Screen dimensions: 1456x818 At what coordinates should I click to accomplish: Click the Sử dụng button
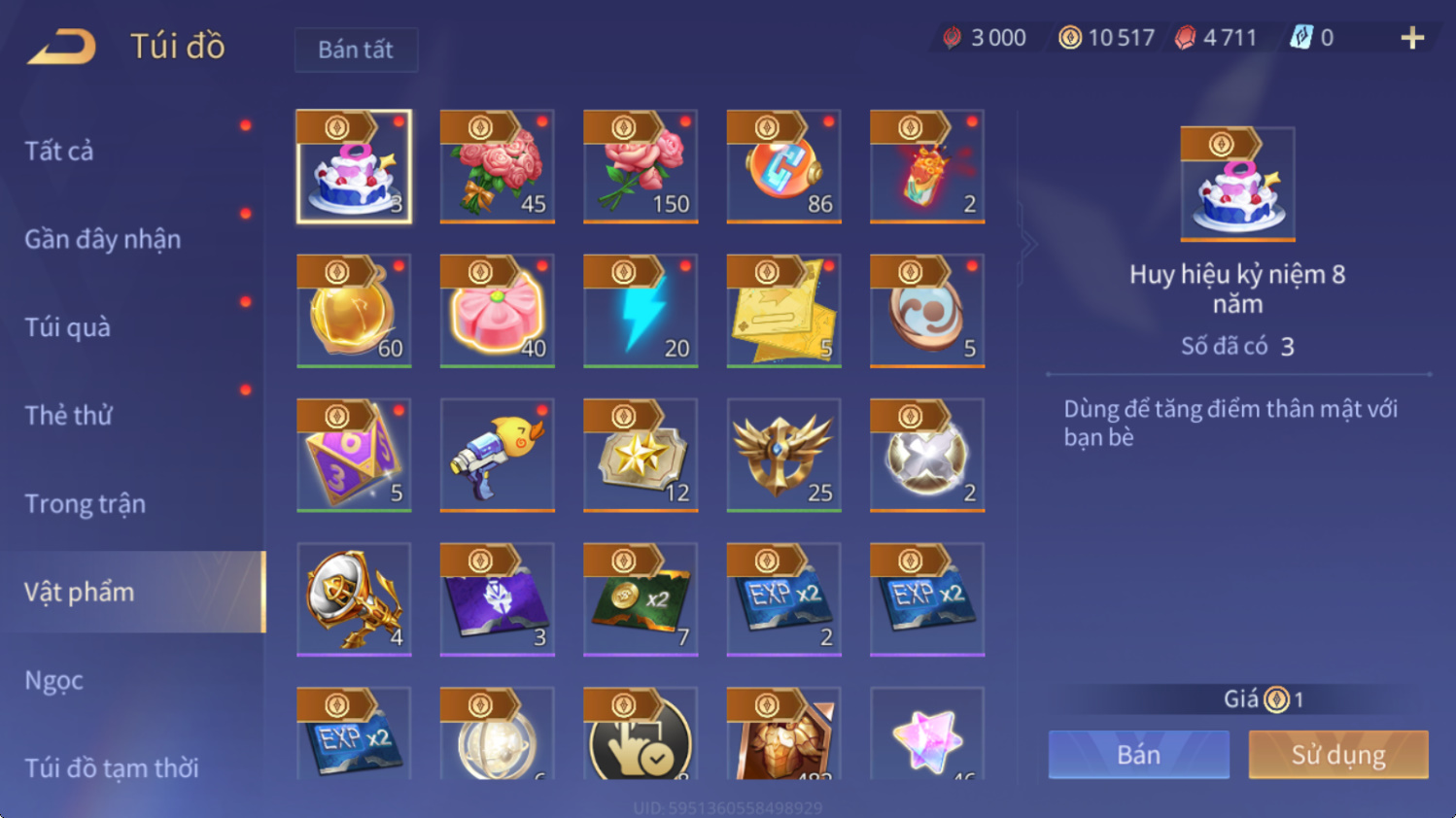(x=1338, y=755)
